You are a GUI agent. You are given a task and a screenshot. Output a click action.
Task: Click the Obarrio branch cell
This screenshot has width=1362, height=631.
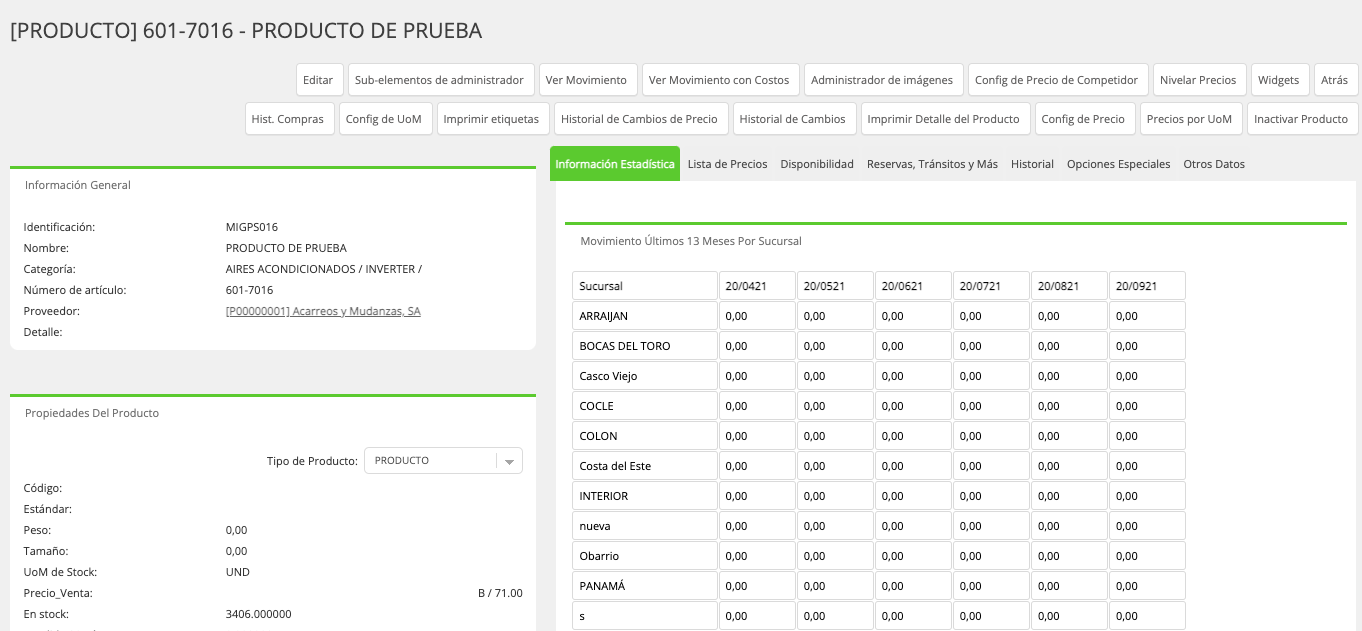[x=645, y=556]
